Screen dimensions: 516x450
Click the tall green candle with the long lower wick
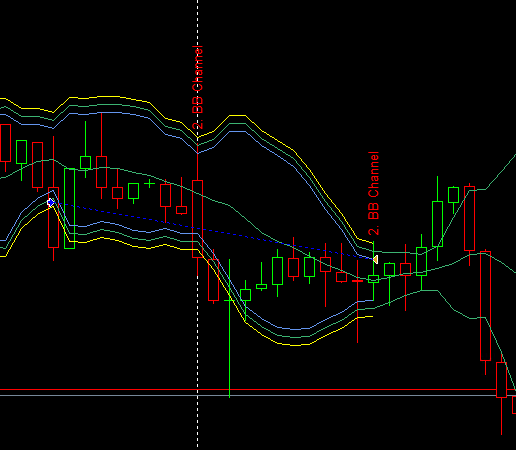point(229,328)
